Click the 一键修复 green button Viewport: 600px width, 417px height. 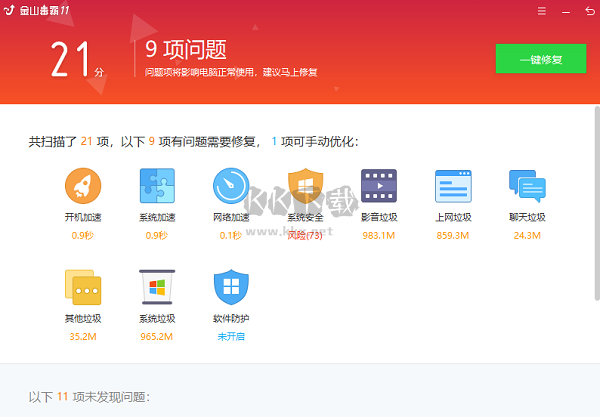pos(541,59)
